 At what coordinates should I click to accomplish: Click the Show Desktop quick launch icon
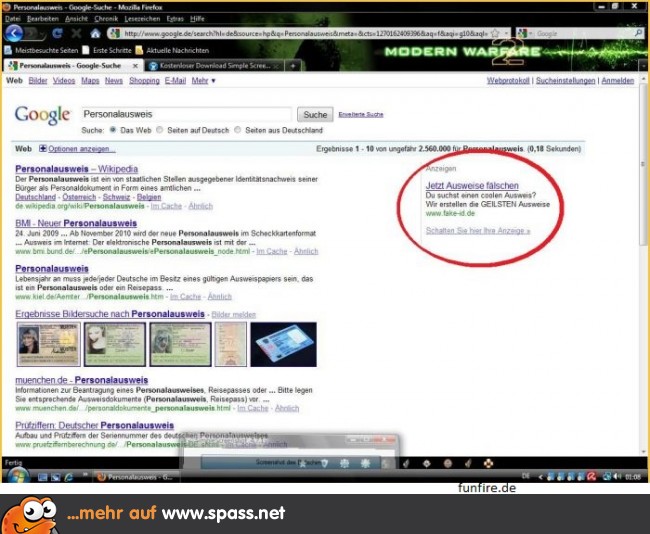coord(42,477)
